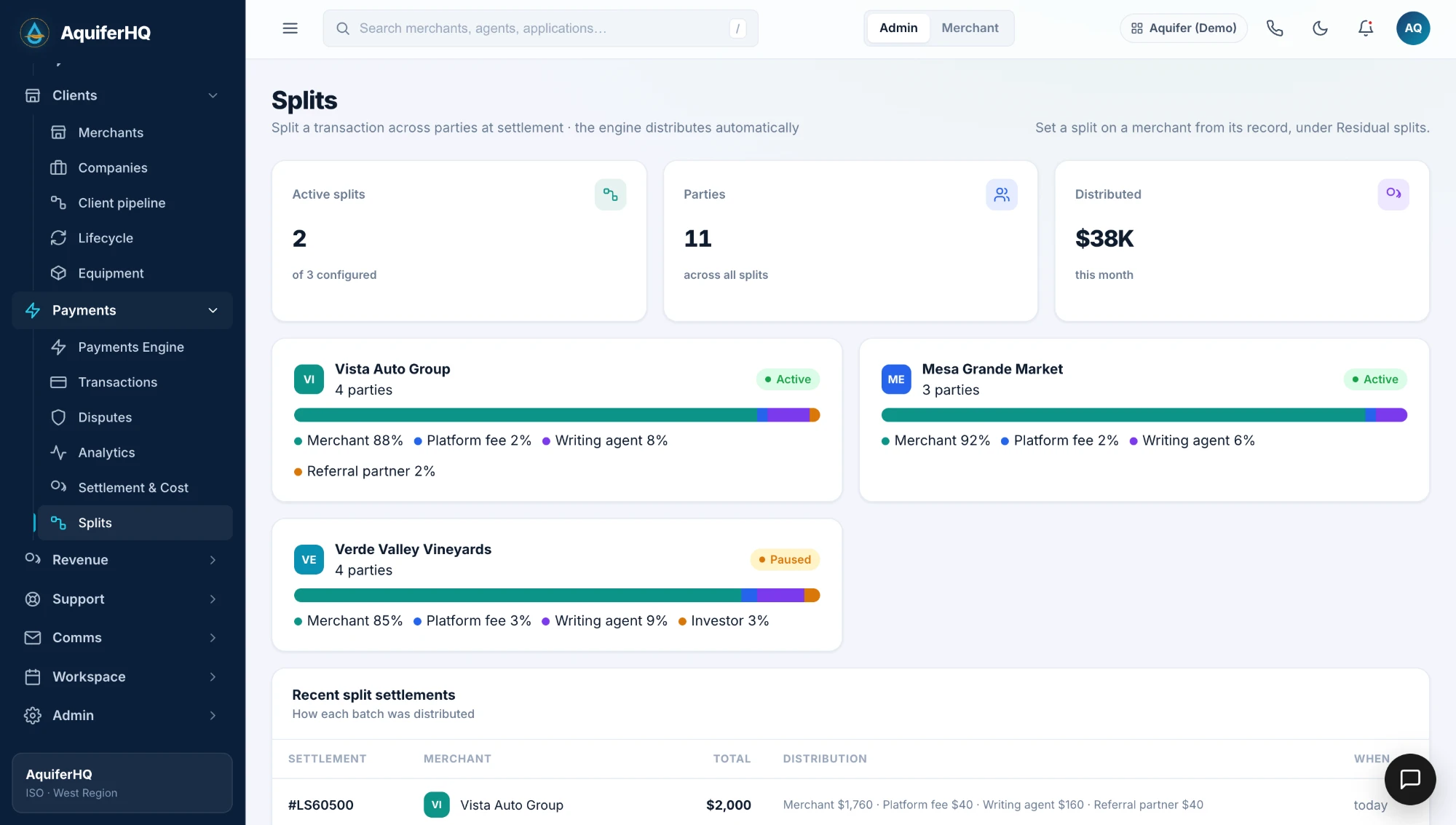Collapse the Payments section
The width and height of the screenshot is (1456, 825).
[122, 310]
